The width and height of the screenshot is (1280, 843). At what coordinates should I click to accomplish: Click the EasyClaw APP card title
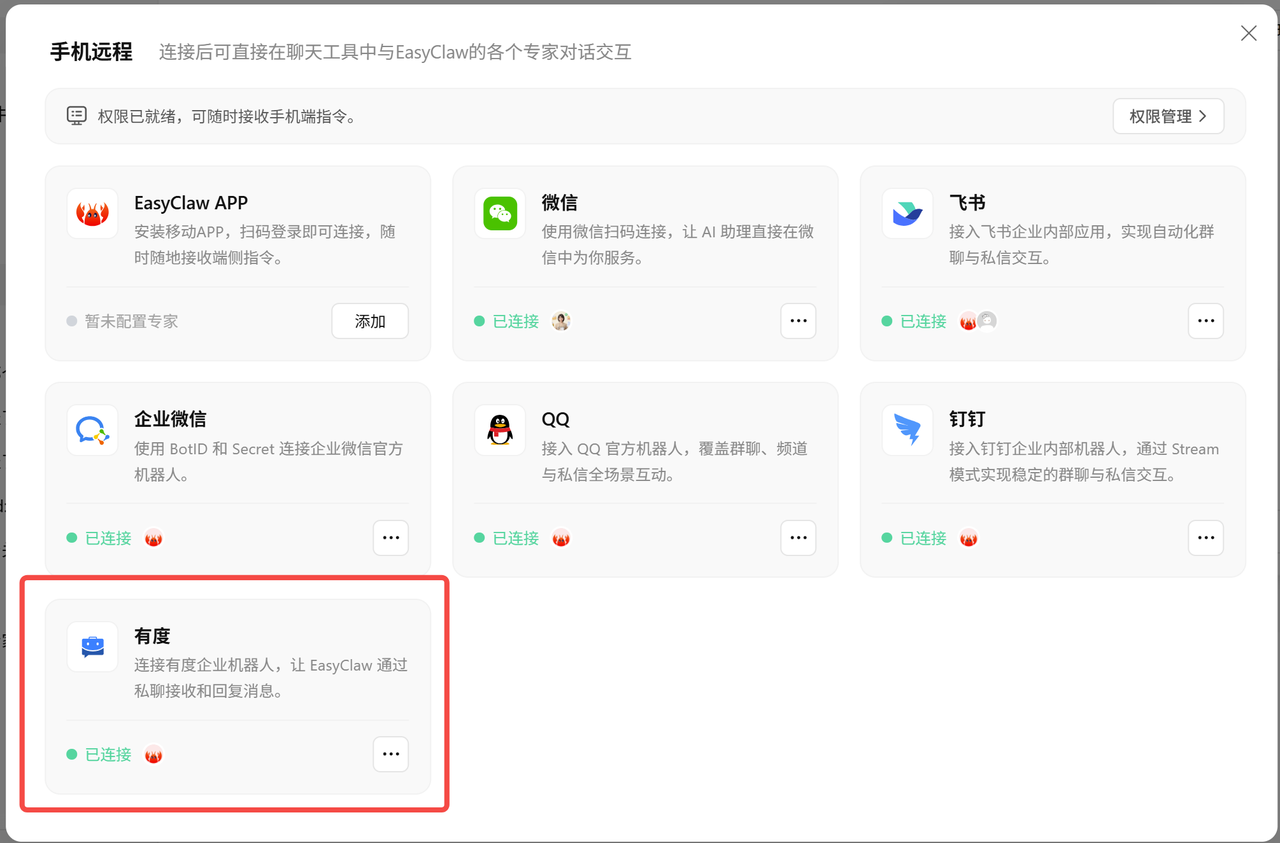191,203
